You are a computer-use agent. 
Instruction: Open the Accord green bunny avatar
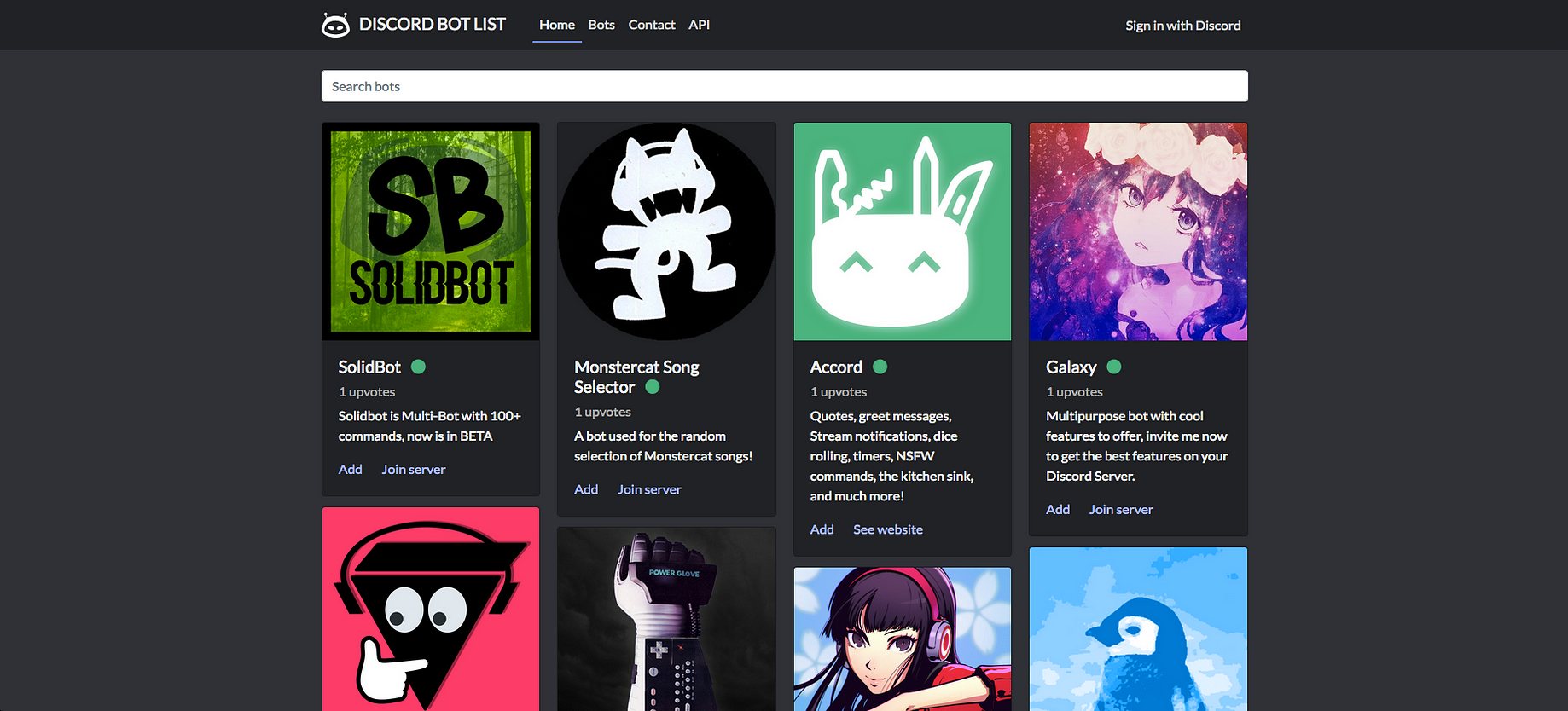pos(903,232)
